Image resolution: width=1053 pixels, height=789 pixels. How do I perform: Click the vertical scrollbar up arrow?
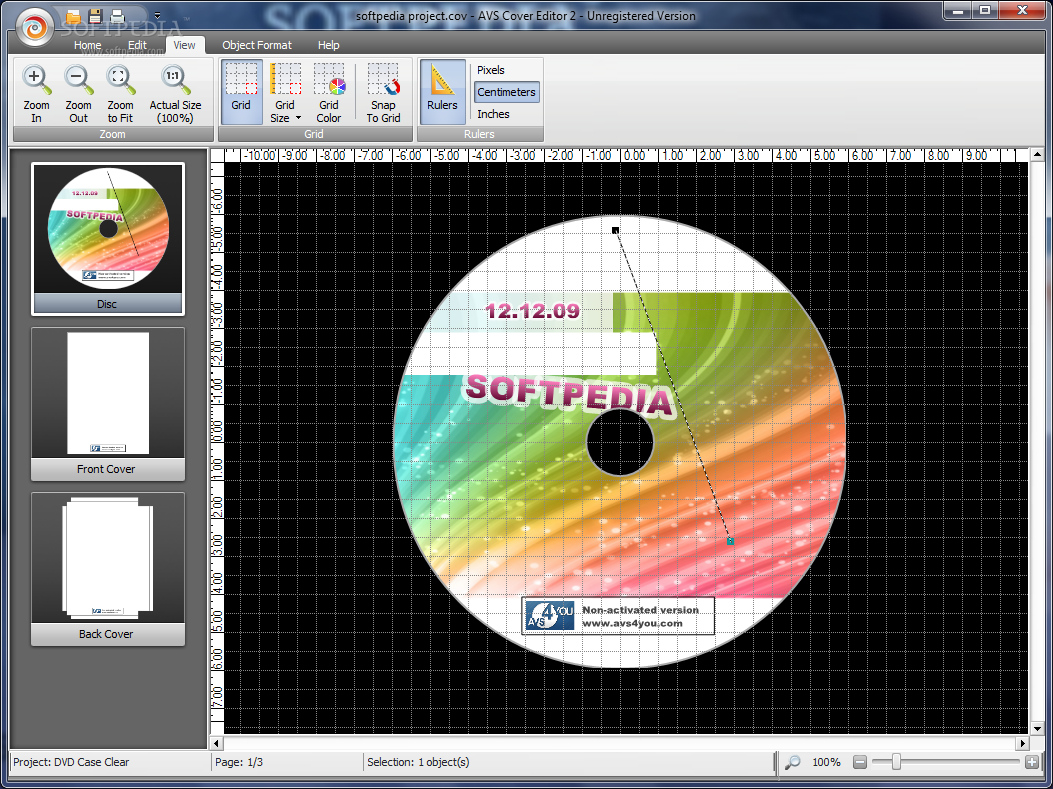(1036, 155)
